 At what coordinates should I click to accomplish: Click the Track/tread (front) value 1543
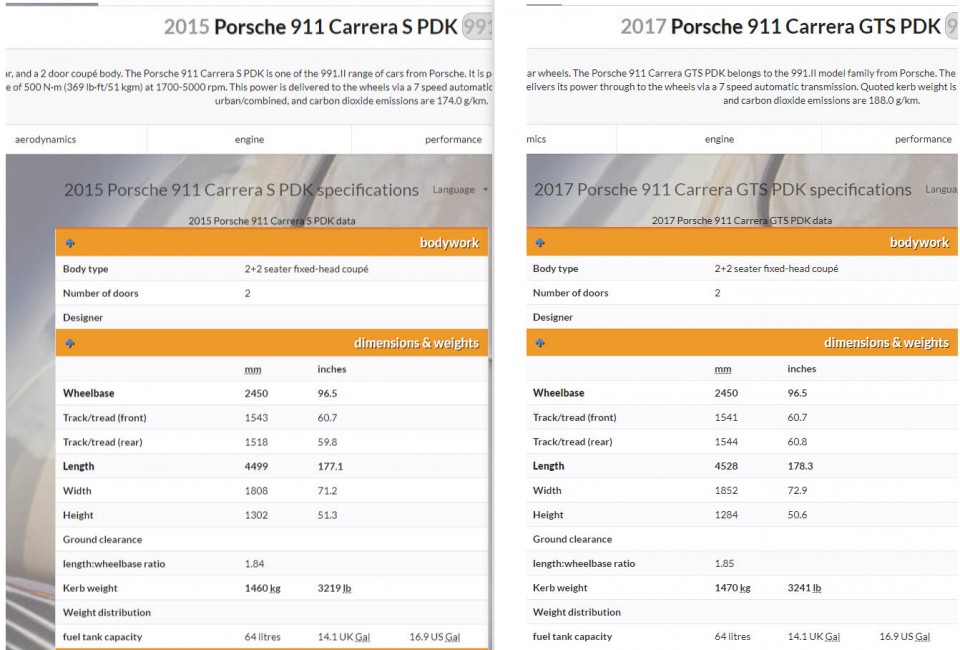(256, 418)
